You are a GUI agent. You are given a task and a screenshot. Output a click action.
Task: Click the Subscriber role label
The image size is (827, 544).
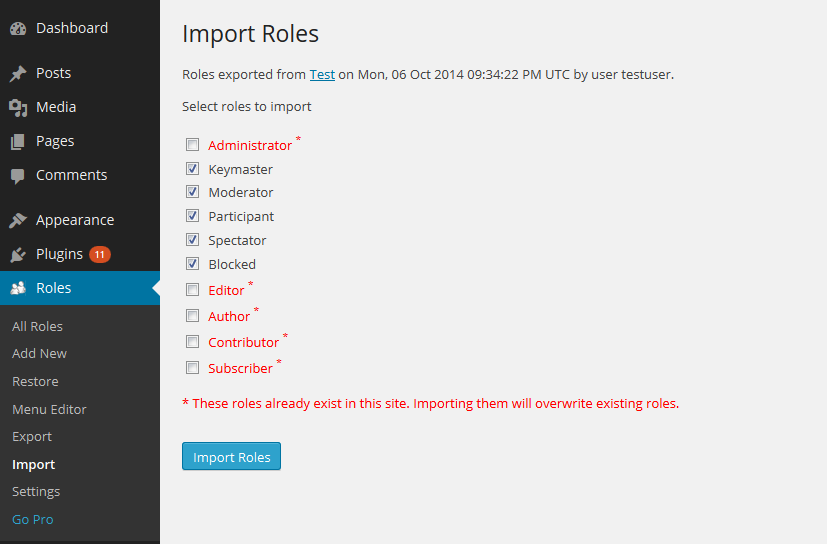[241, 368]
